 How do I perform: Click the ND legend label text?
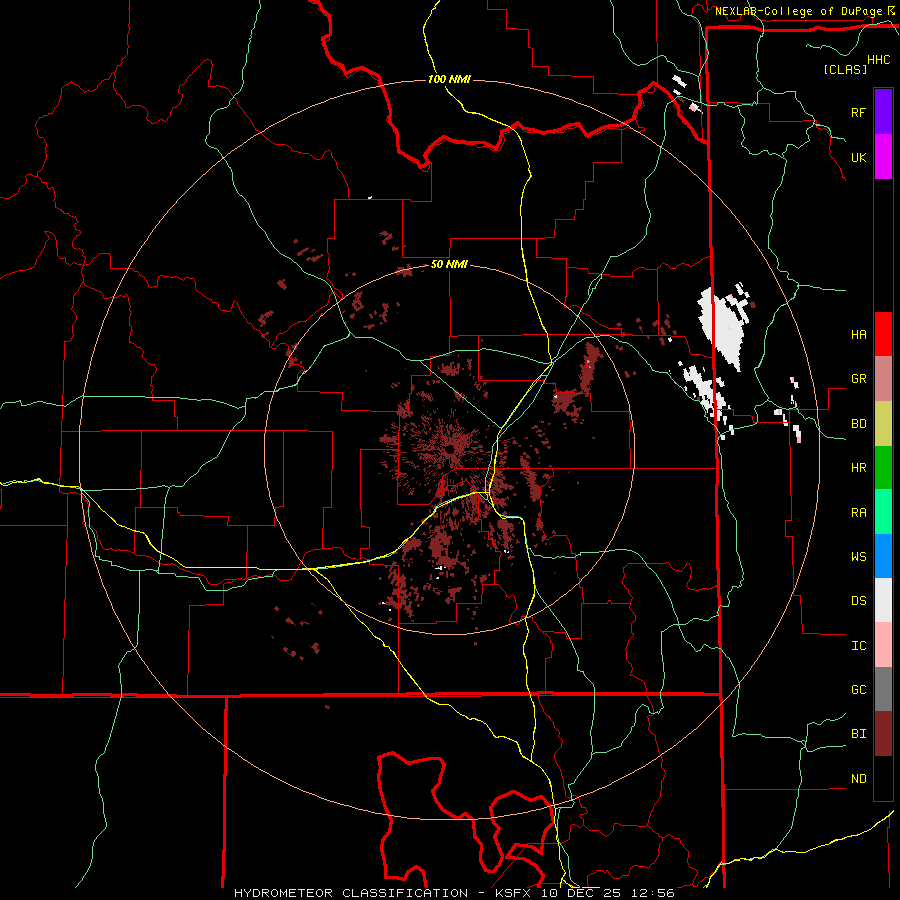(858, 778)
